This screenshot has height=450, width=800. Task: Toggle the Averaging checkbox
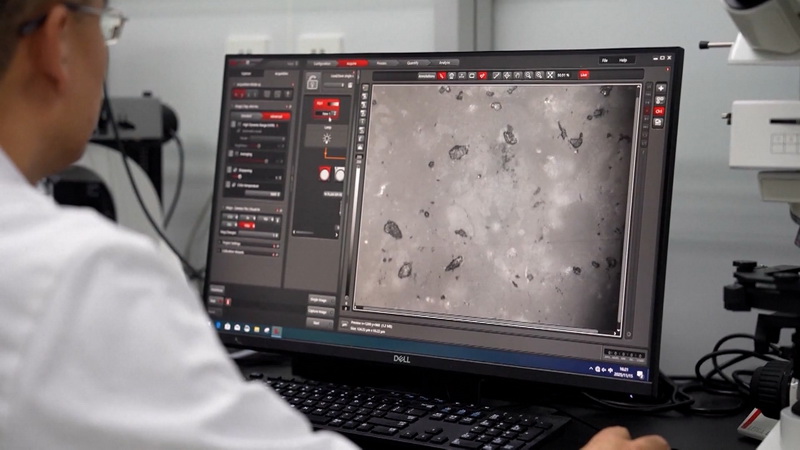click(235, 156)
